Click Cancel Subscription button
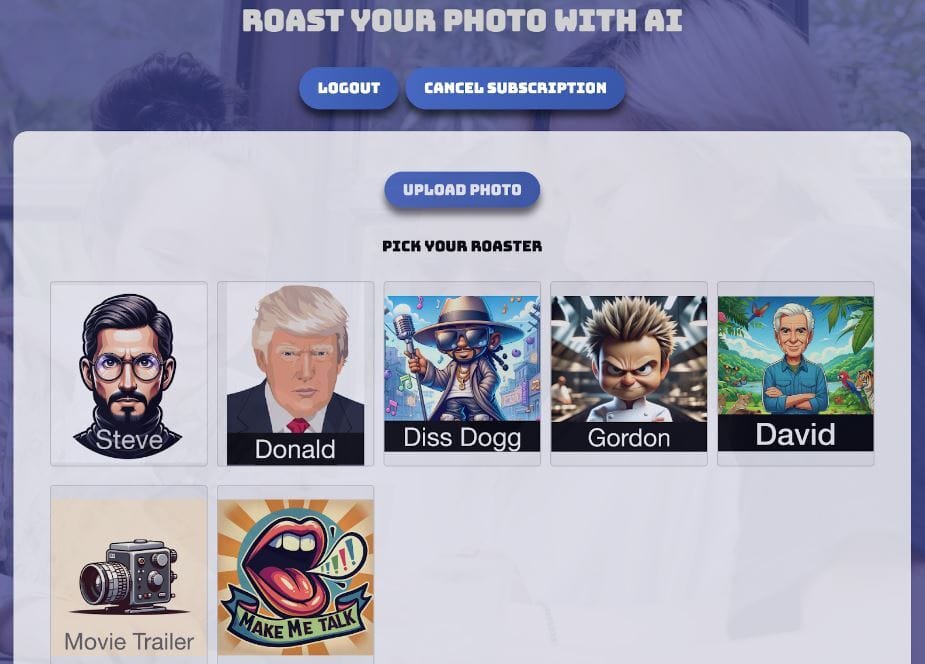The image size is (925, 664). point(515,88)
